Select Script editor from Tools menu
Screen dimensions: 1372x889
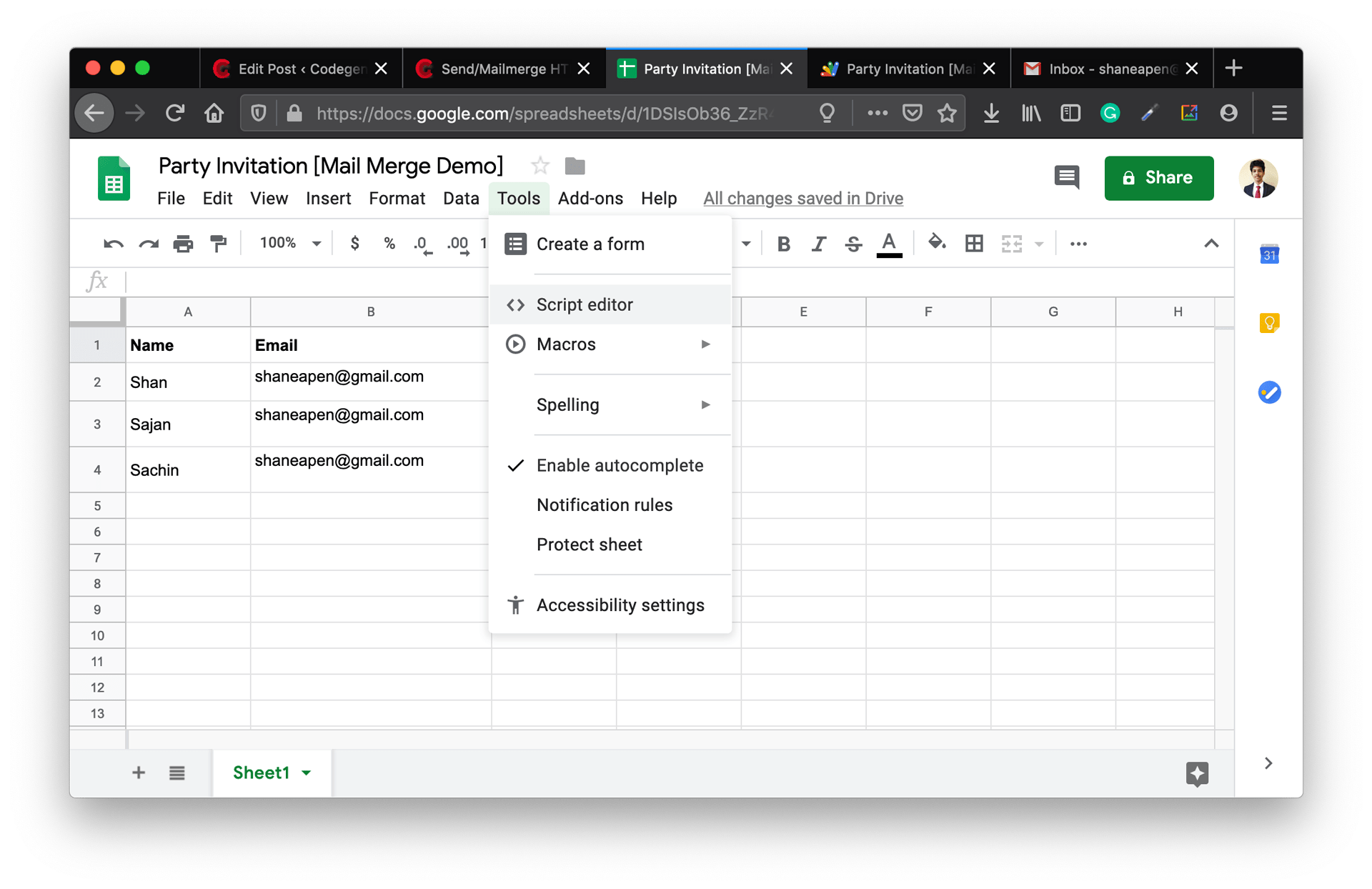tap(585, 304)
